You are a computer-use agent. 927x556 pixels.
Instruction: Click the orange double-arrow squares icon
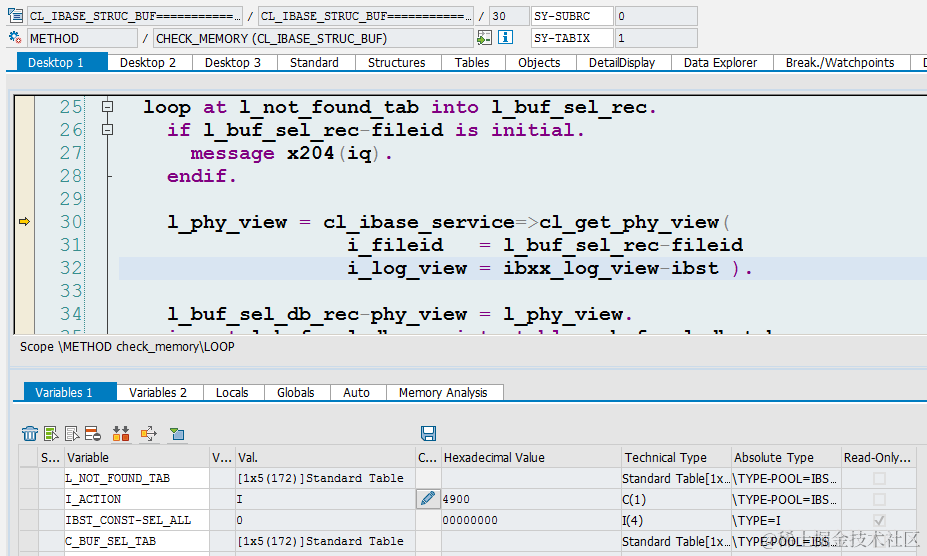[121, 434]
